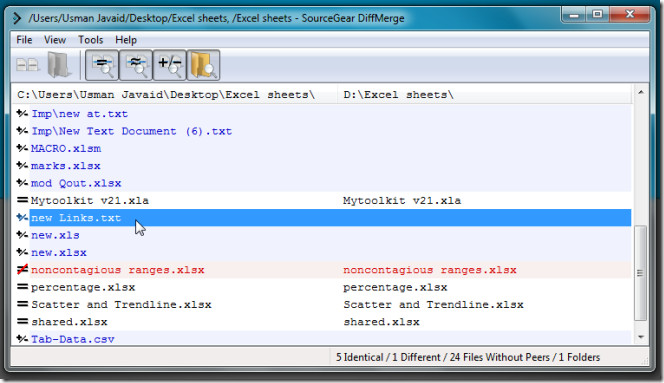The width and height of the screenshot is (664, 383).
Task: Click left folder path column header
Action: point(175,94)
